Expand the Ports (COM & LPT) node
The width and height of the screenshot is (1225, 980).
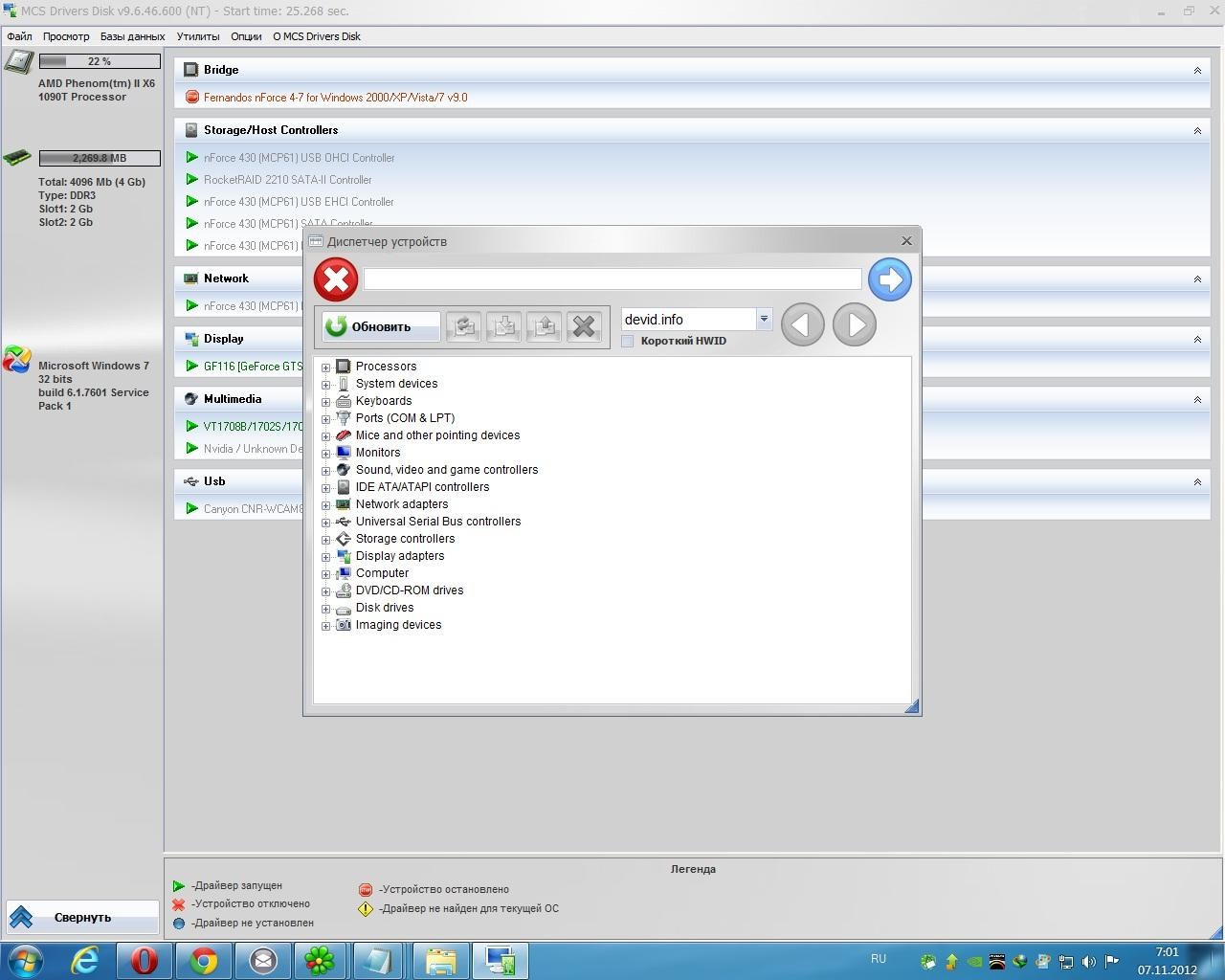coord(326,419)
